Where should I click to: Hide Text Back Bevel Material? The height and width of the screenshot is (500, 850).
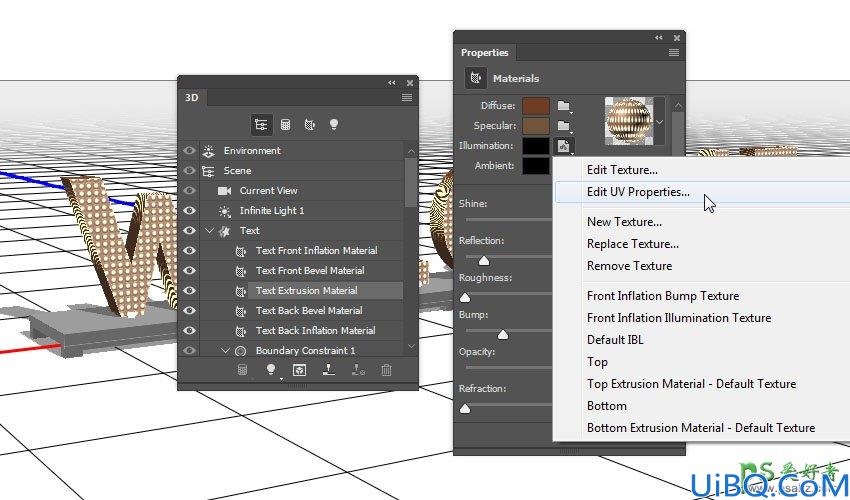[189, 311]
